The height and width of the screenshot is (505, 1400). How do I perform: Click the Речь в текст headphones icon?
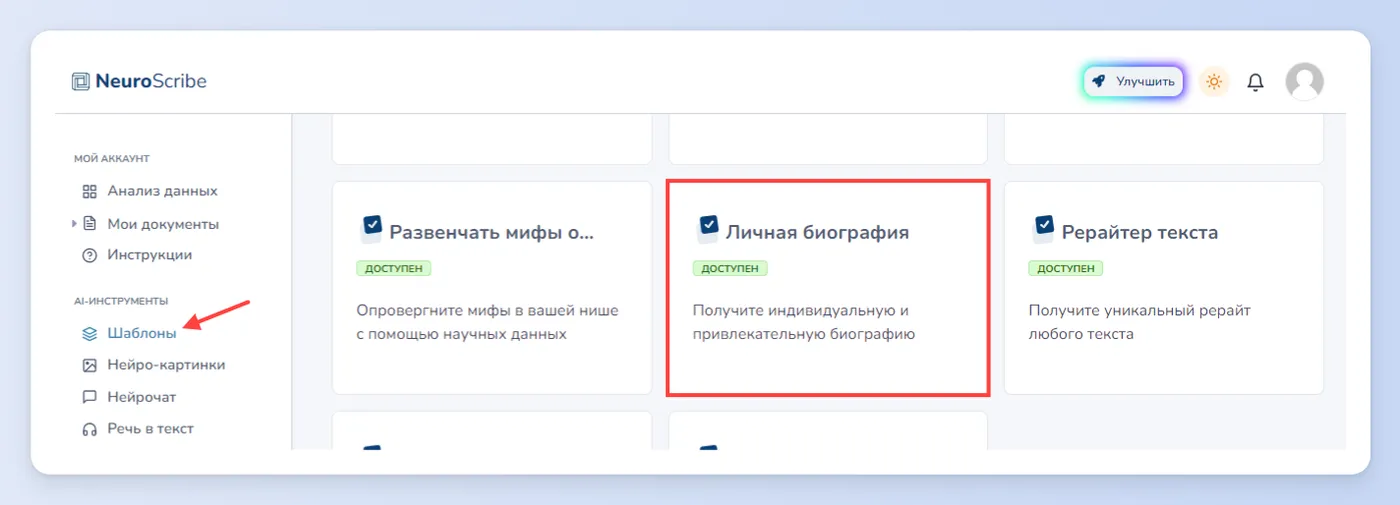coord(89,429)
